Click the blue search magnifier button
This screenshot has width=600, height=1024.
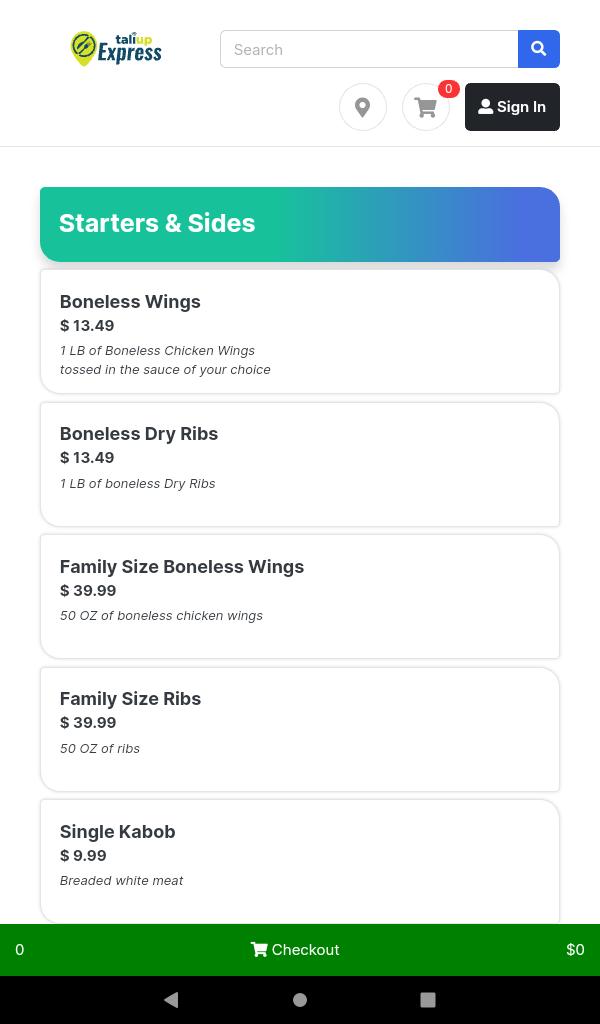pyautogui.click(x=539, y=49)
